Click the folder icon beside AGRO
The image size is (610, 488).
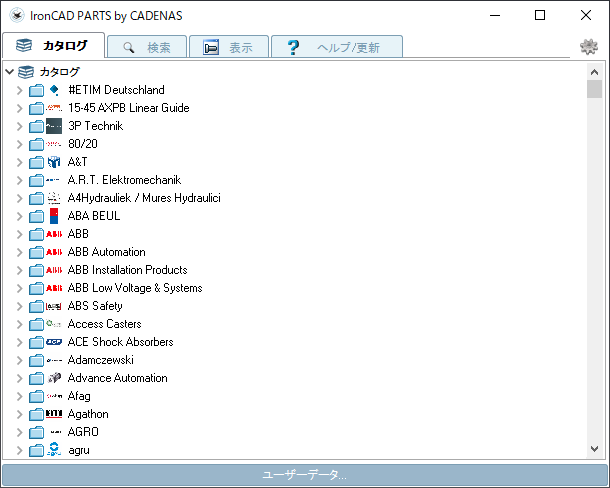36,432
